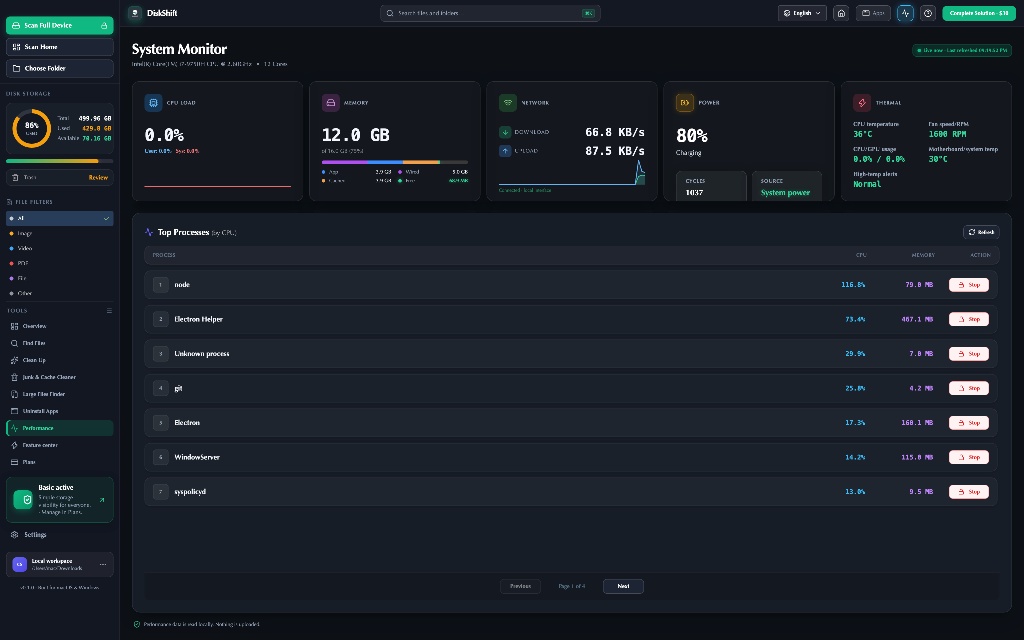Image resolution: width=1024 pixels, height=640 pixels.
Task: Click the Power card battery icon
Action: coord(684,103)
